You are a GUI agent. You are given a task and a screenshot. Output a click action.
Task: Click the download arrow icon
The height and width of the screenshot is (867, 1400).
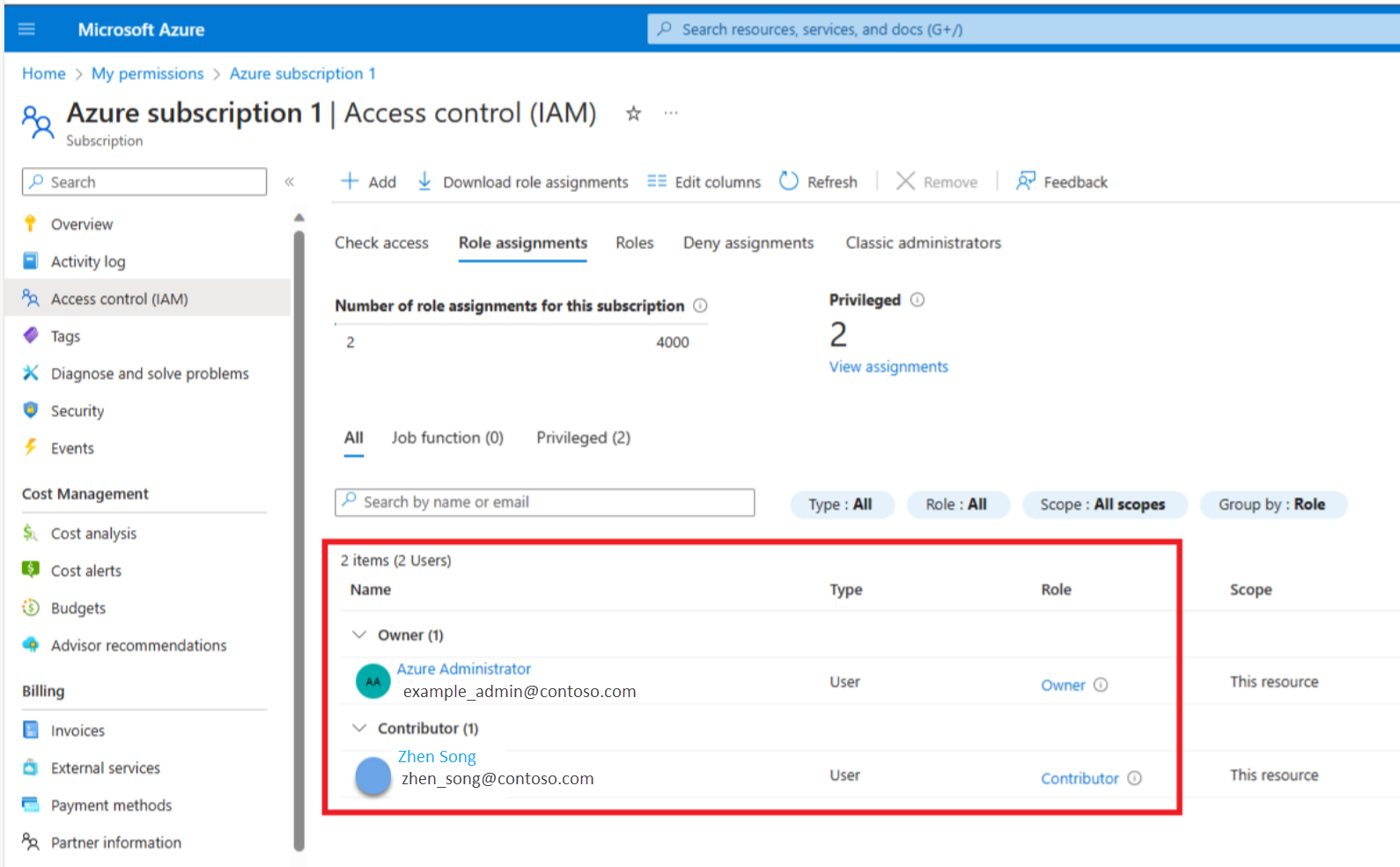tap(424, 181)
